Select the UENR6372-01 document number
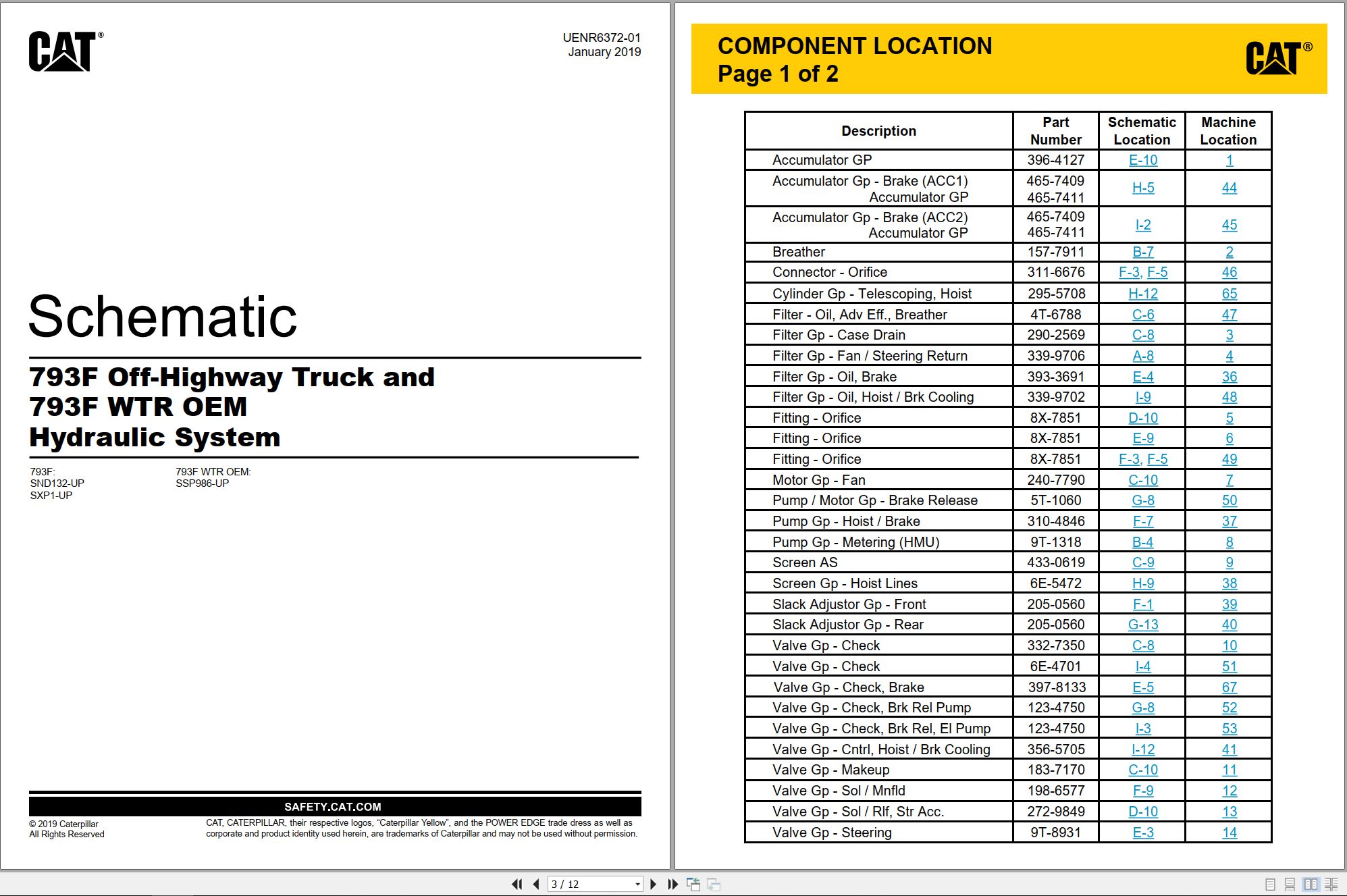 602,38
